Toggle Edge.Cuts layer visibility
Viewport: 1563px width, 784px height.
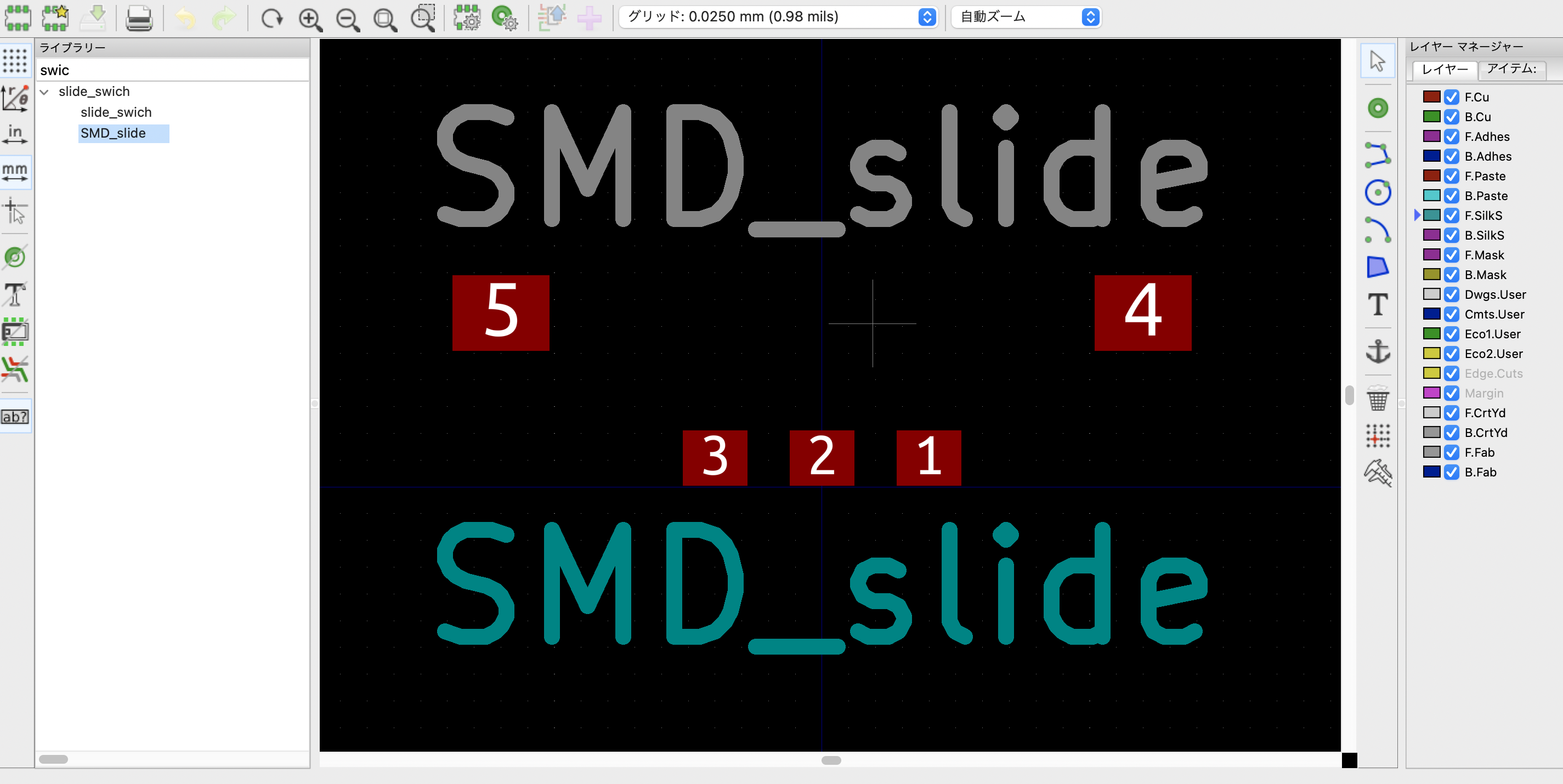point(1452,373)
